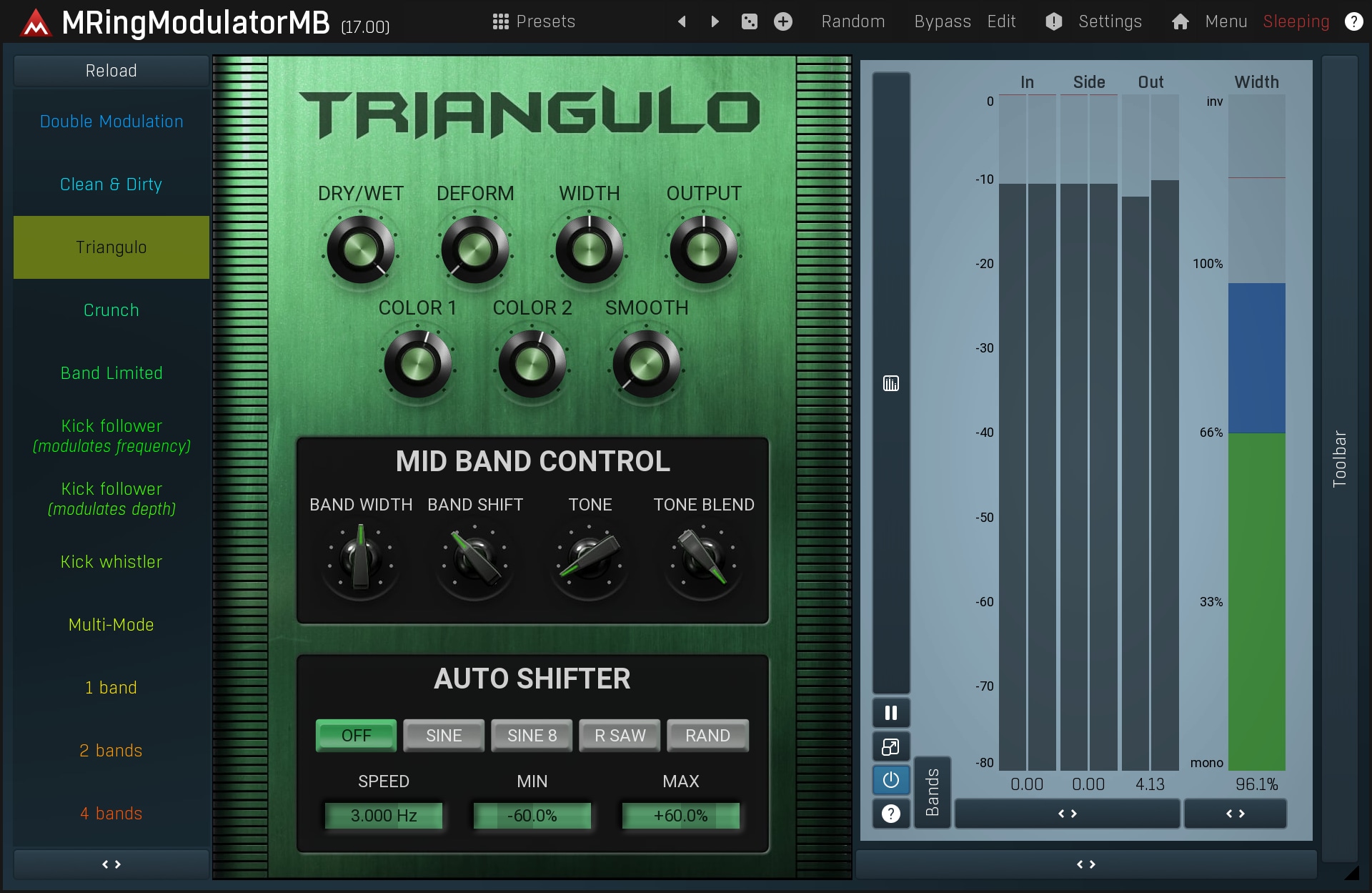The width and height of the screenshot is (1372, 893).
Task: Click the Bypass button
Action: click(x=942, y=21)
